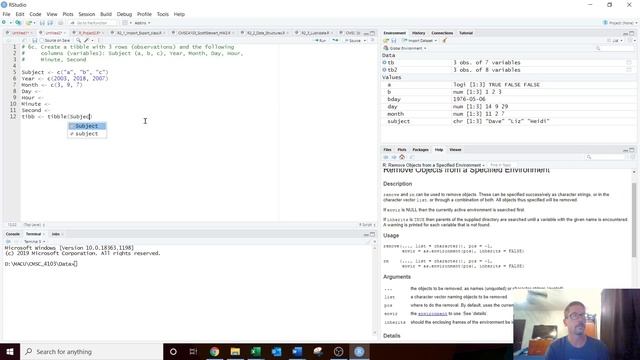Open the File menu
The height and width of the screenshot is (360, 640).
pos(6,14)
